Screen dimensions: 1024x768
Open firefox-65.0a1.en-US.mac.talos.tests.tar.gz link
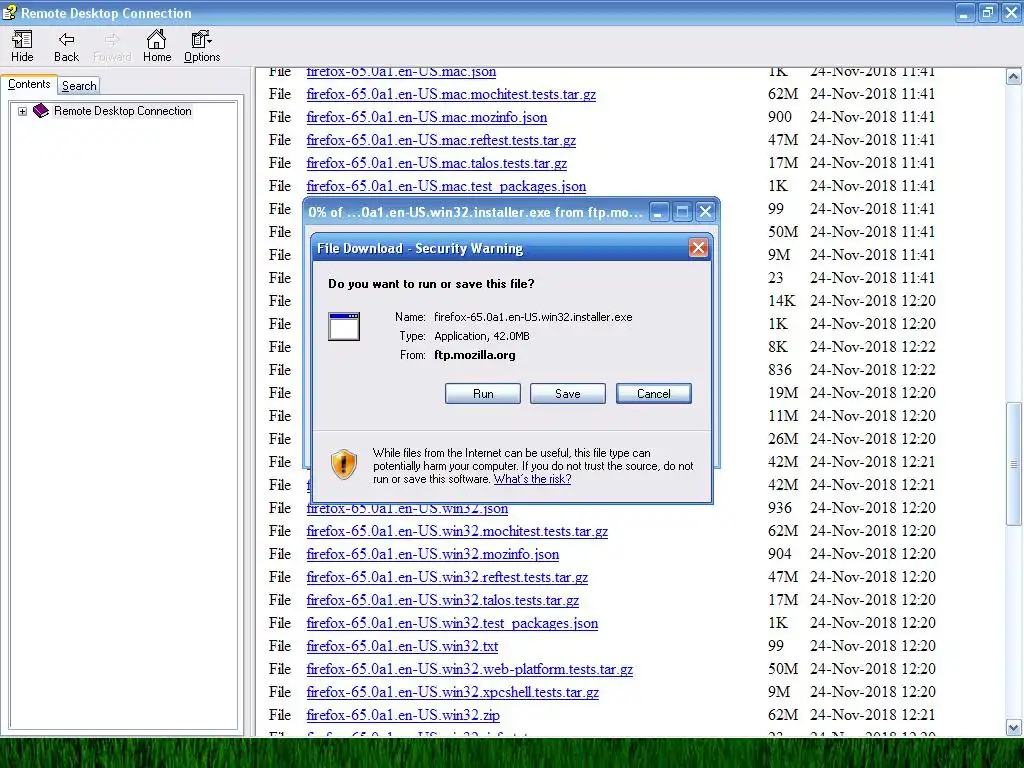[436, 163]
